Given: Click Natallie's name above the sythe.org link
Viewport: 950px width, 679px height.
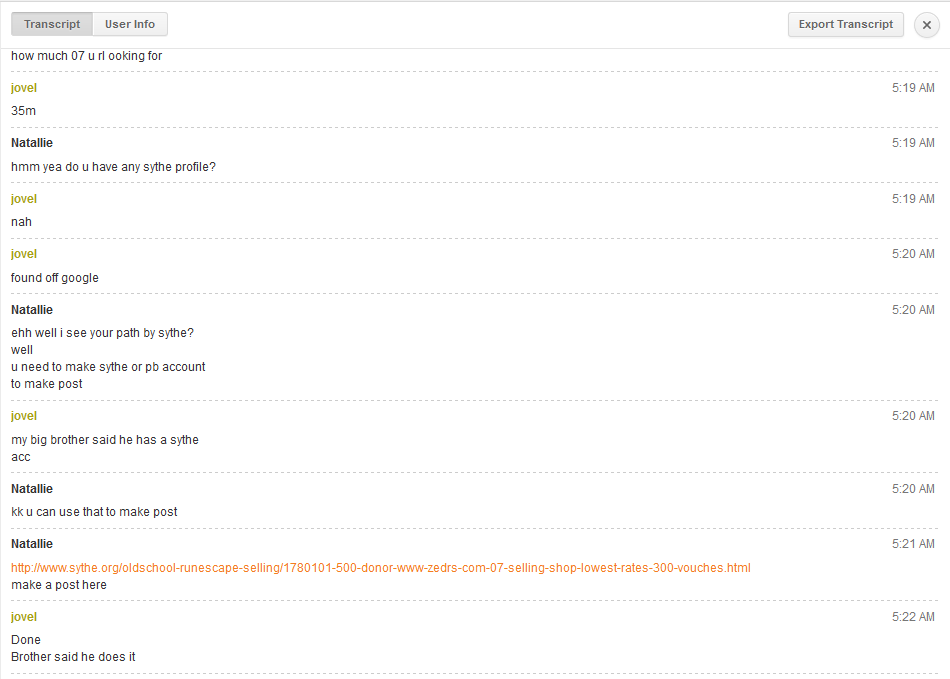Looking at the screenshot, I should [32, 544].
